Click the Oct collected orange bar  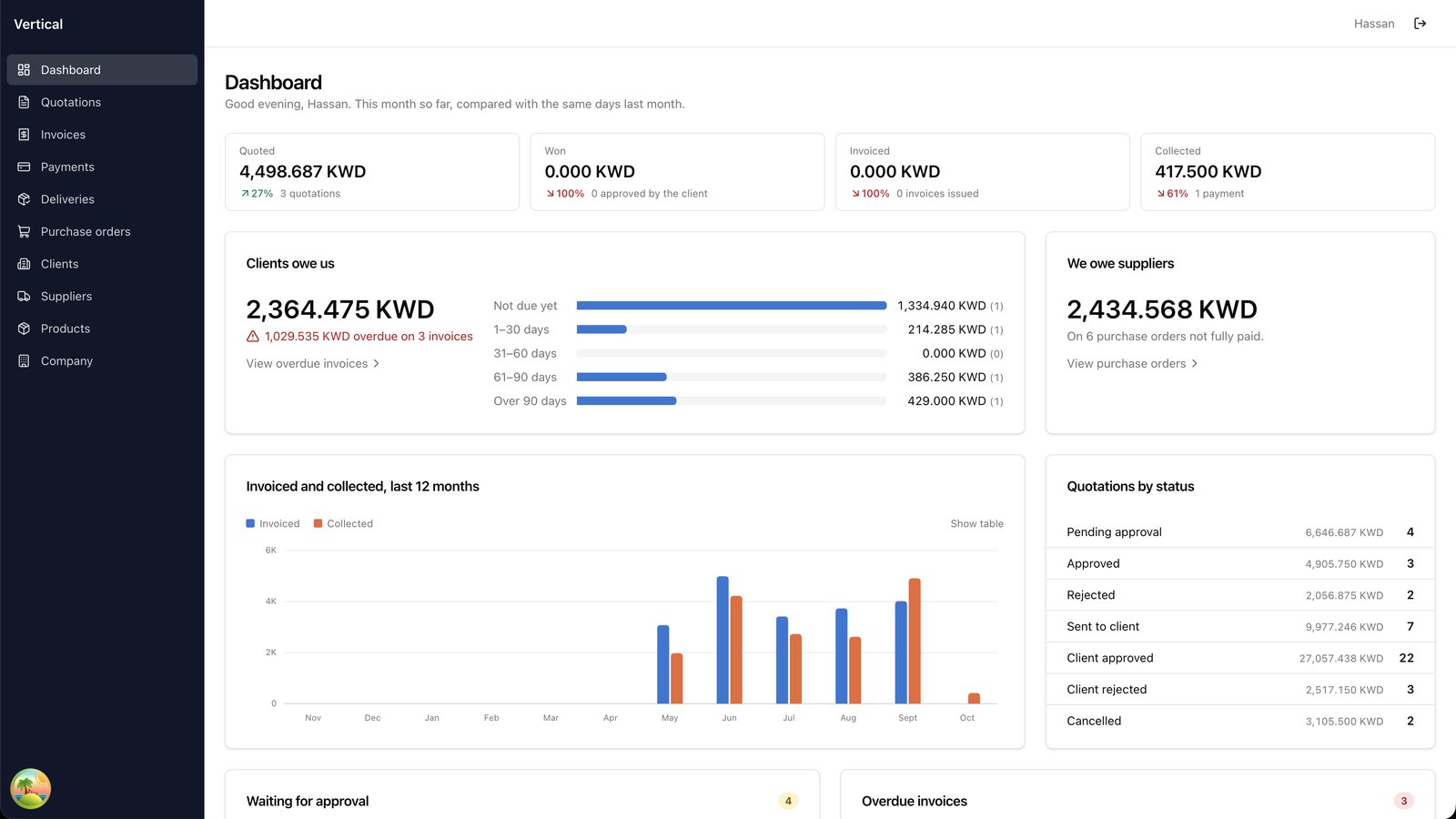(974, 698)
